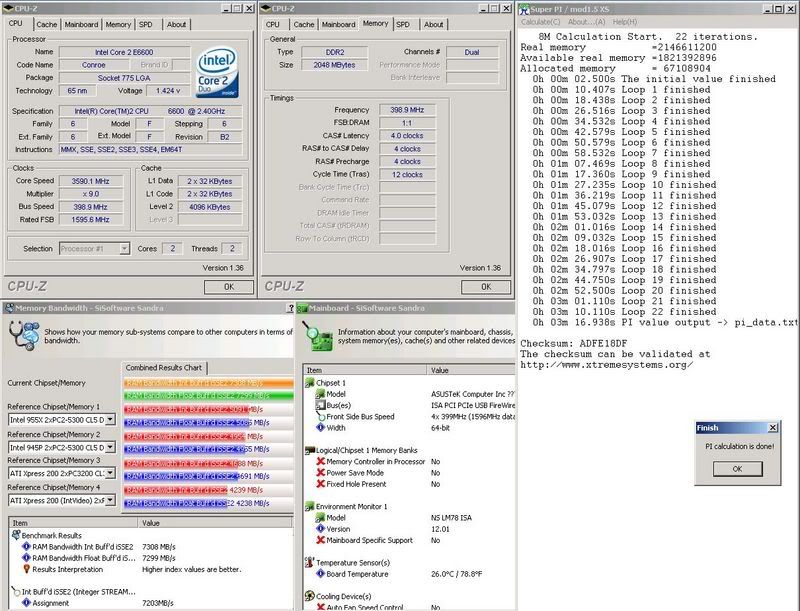Click OK button in CPU-Z Memory window

(486, 287)
